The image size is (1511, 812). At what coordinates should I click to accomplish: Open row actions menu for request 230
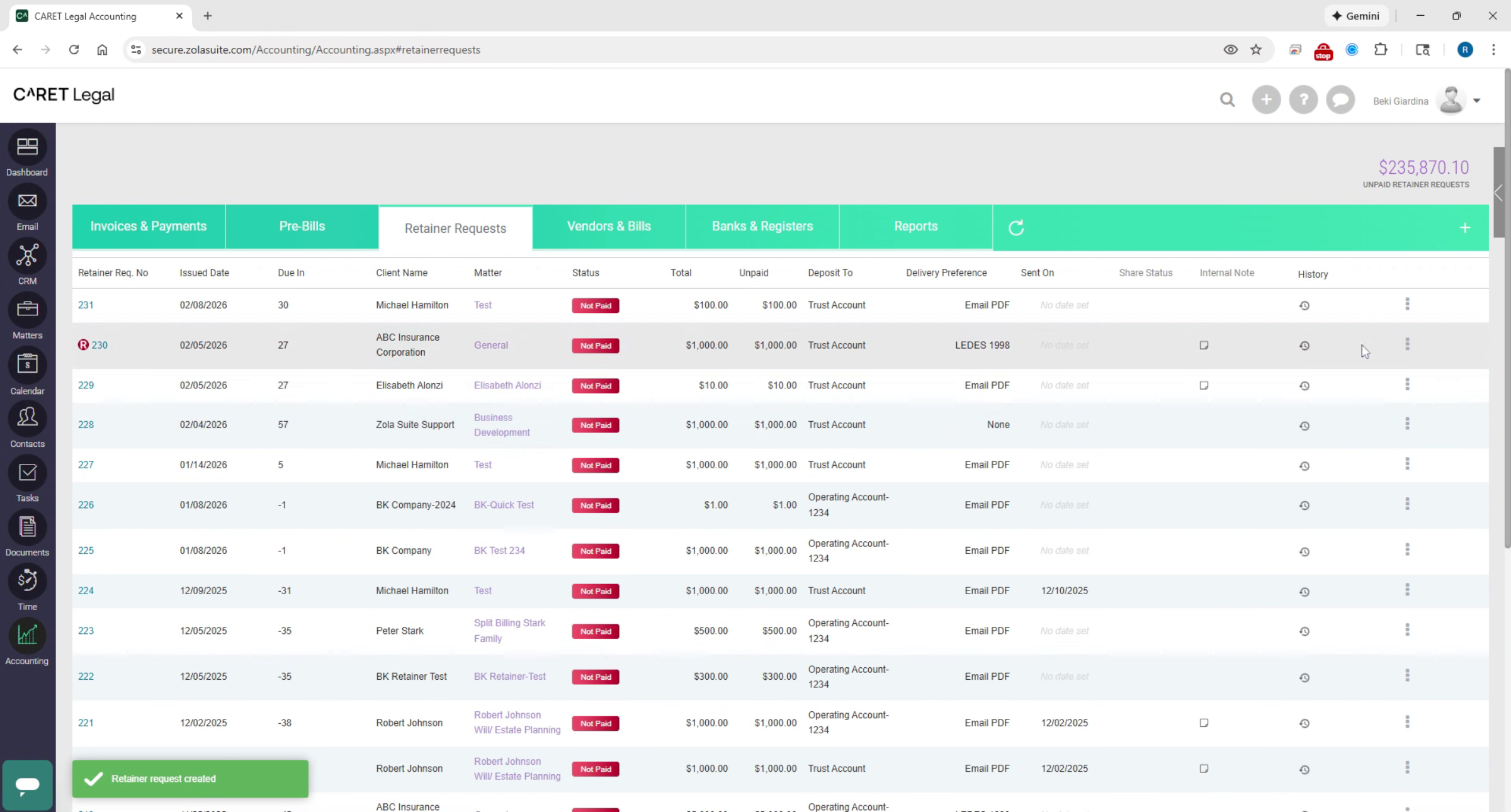pos(1407,344)
